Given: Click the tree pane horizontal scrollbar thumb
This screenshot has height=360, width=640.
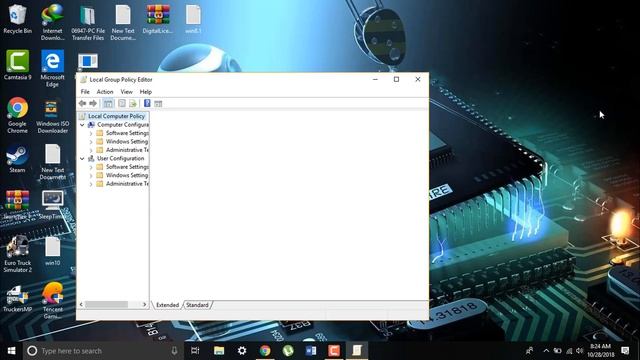Looking at the screenshot, I should (x=106, y=304).
